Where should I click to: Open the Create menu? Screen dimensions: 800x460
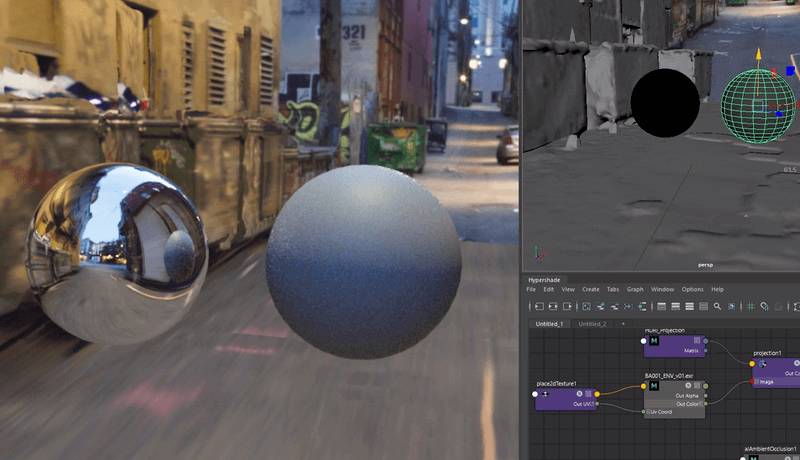(x=591, y=289)
